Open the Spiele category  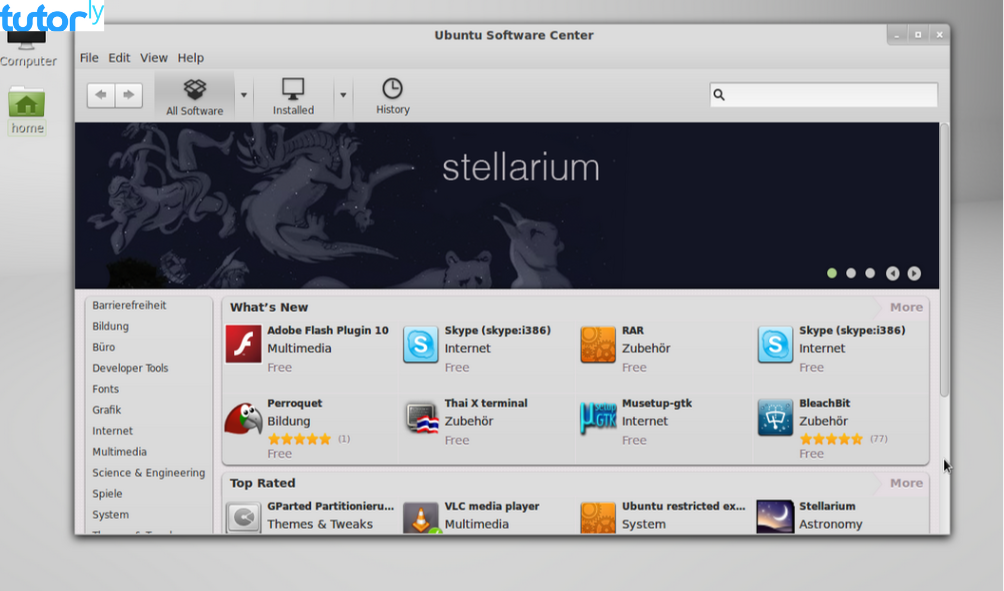pyautogui.click(x=107, y=494)
